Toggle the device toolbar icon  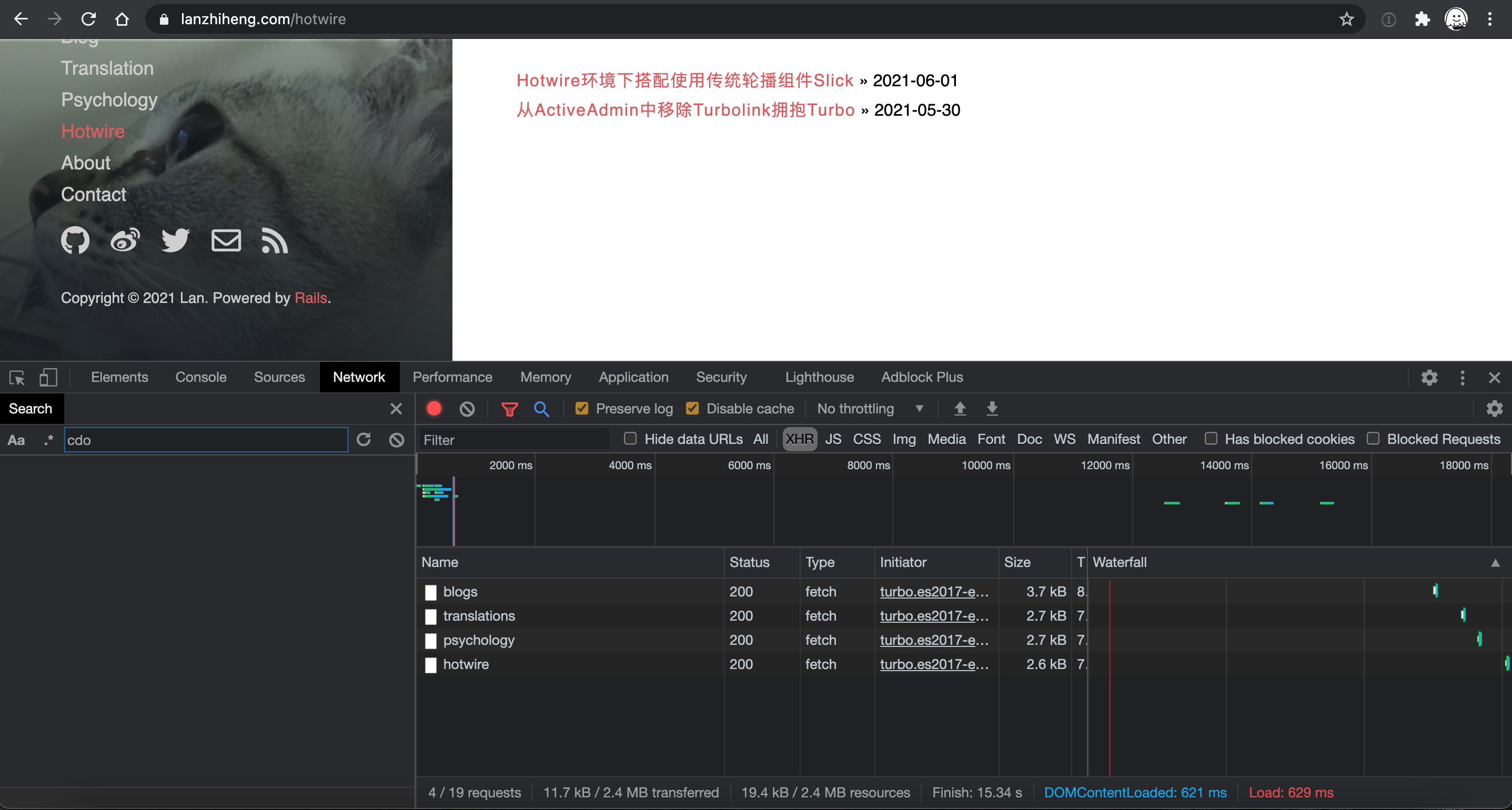click(48, 378)
